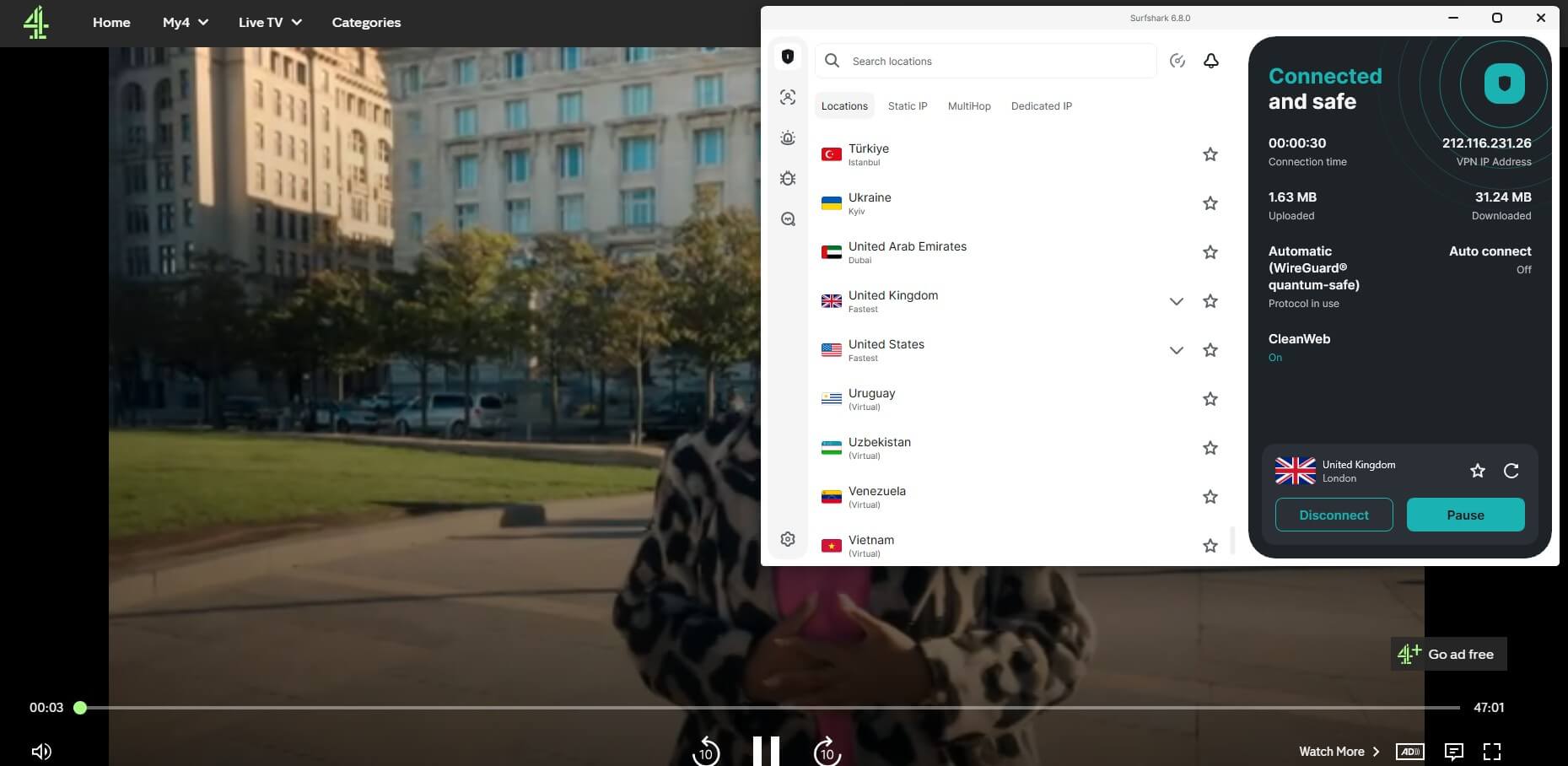Expand the United Kingdom server list

click(x=1176, y=301)
